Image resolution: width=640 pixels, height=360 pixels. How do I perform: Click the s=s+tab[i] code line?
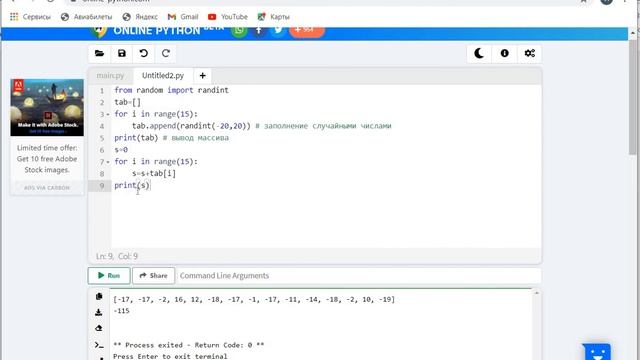coord(154,173)
